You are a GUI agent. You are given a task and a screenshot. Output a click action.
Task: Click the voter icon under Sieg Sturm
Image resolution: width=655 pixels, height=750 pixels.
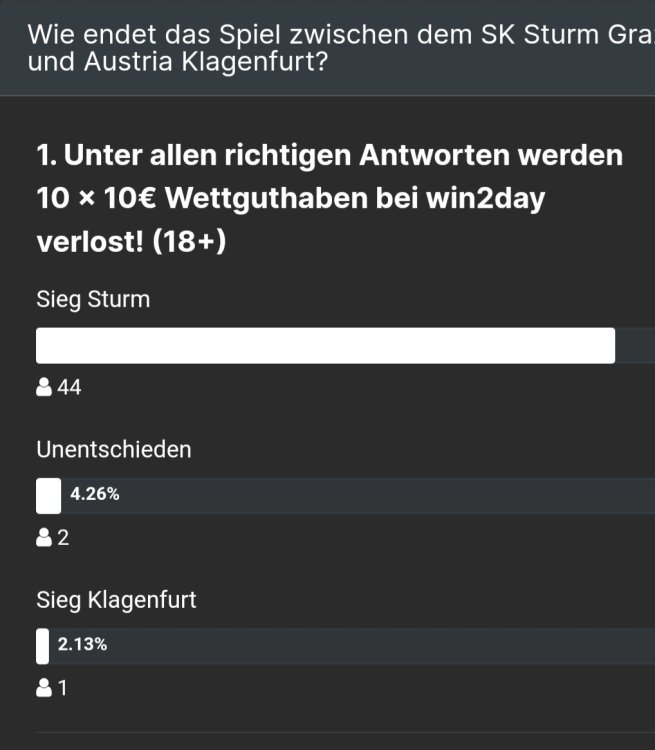[44, 388]
